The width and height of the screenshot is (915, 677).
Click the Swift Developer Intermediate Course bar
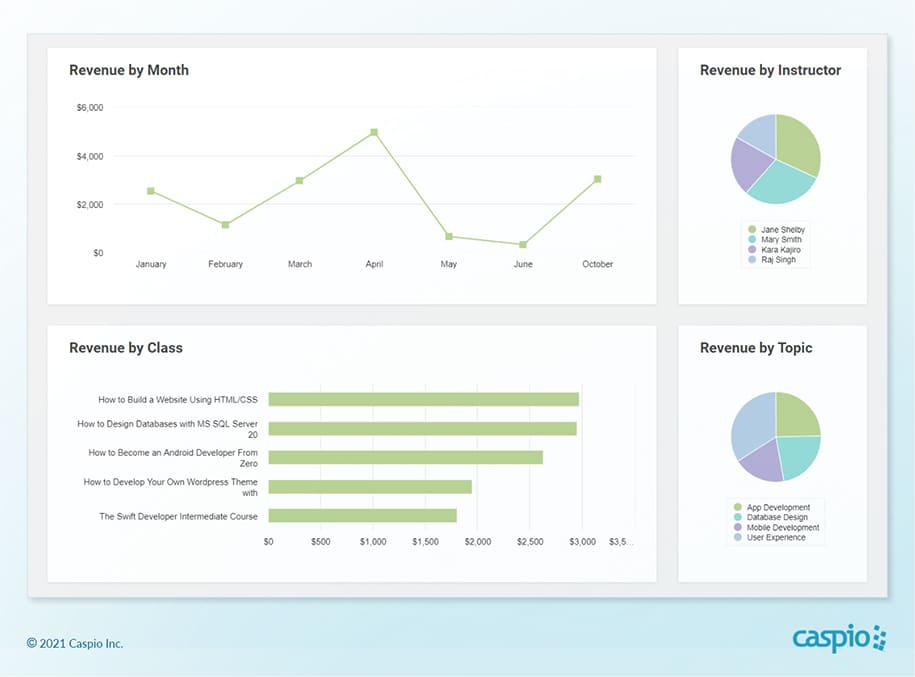(x=362, y=516)
